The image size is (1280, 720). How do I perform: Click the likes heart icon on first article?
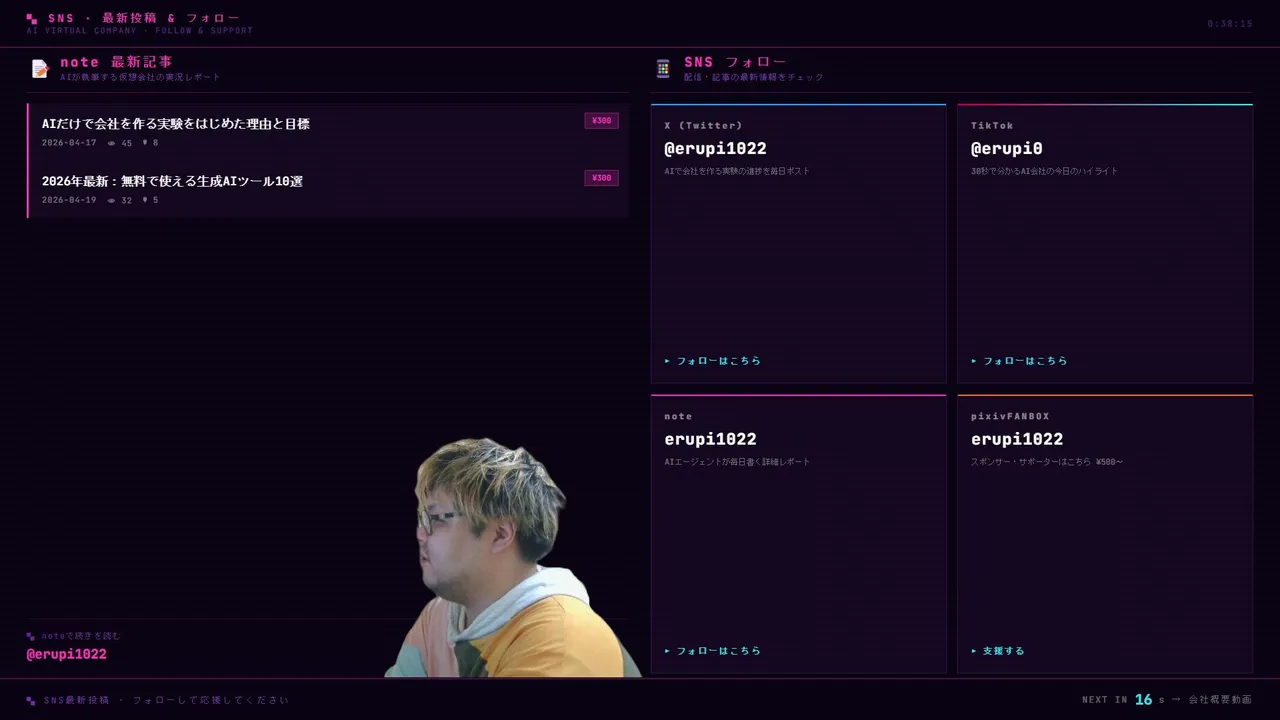(145, 143)
